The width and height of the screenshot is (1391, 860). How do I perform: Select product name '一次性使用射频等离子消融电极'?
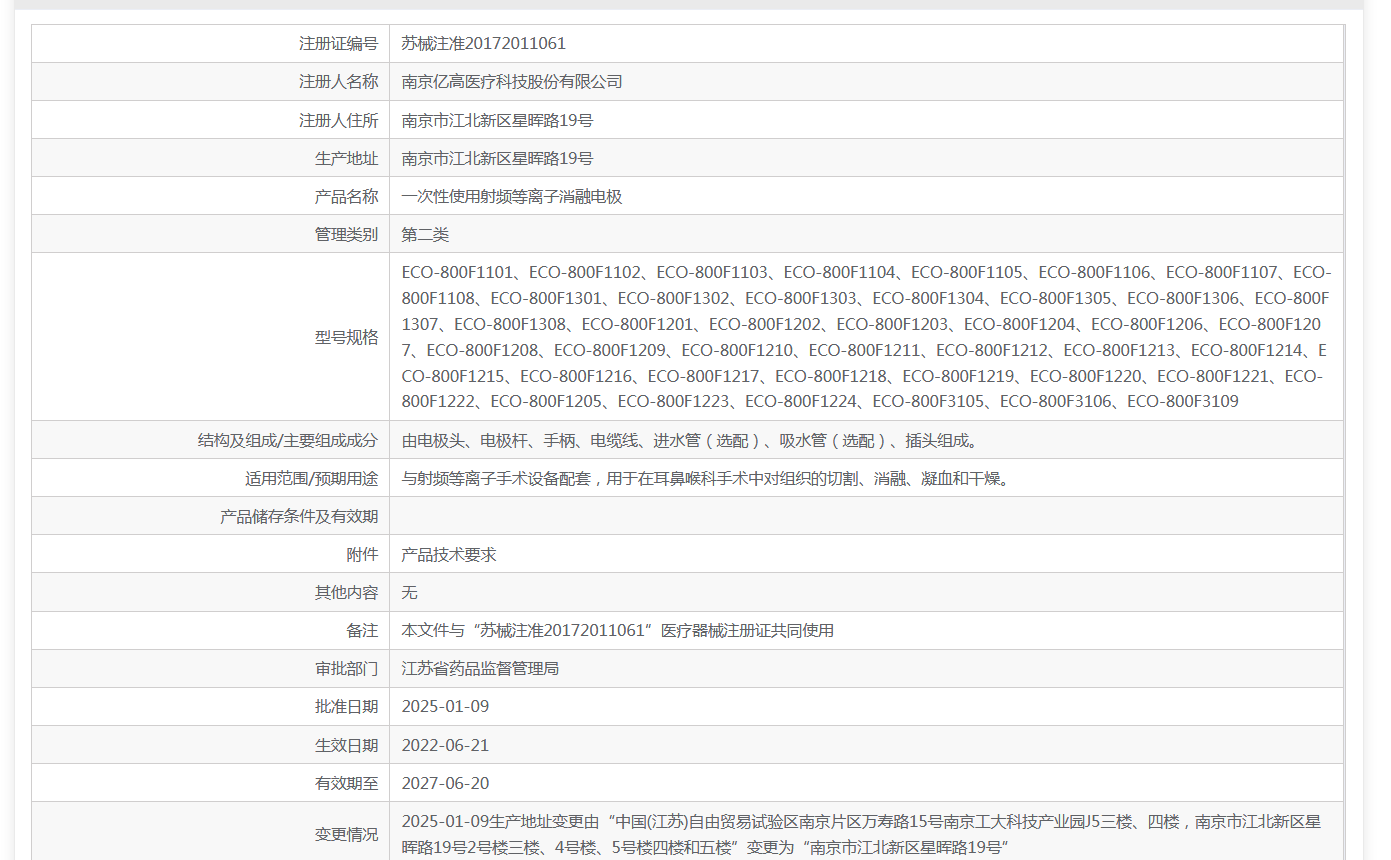[512, 197]
